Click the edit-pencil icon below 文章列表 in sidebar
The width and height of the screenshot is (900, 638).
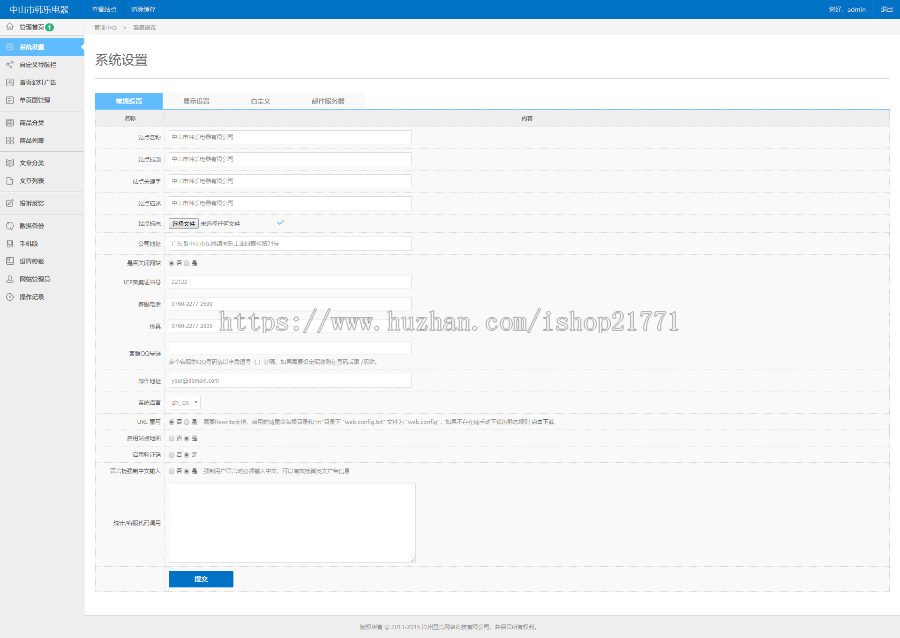click(x=10, y=203)
